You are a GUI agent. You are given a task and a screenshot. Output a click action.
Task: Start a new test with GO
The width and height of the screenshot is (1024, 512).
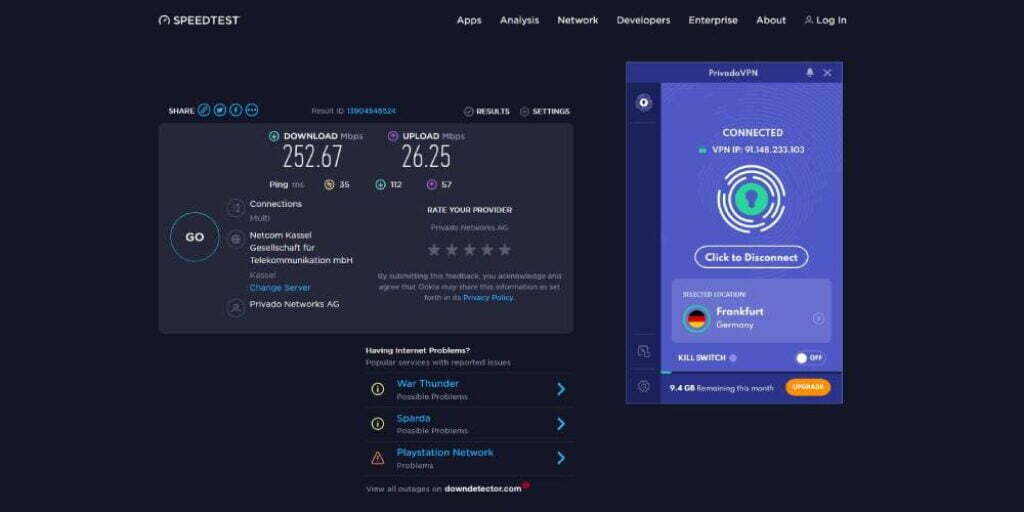tap(195, 237)
